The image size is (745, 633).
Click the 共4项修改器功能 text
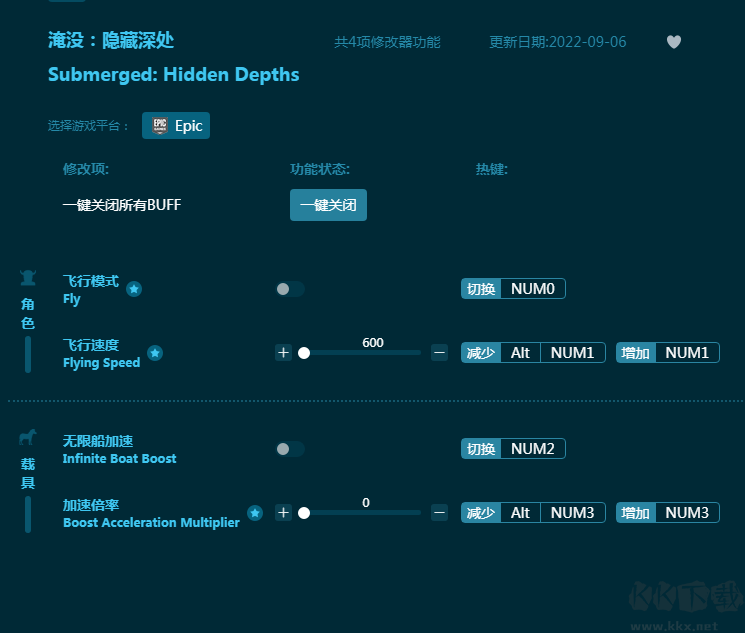(x=387, y=42)
